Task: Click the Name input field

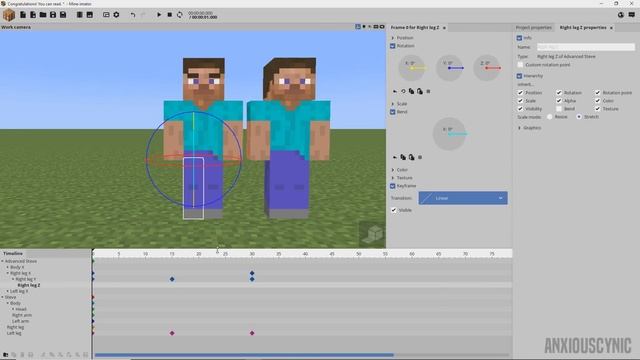Action: pyautogui.click(x=586, y=47)
